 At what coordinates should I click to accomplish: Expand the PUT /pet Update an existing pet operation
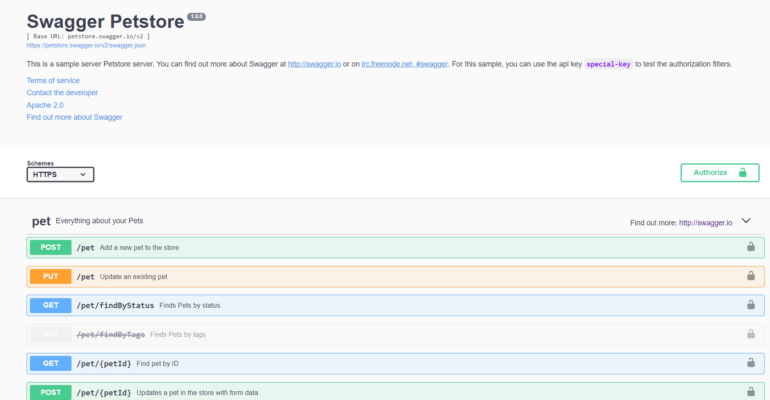[395, 276]
